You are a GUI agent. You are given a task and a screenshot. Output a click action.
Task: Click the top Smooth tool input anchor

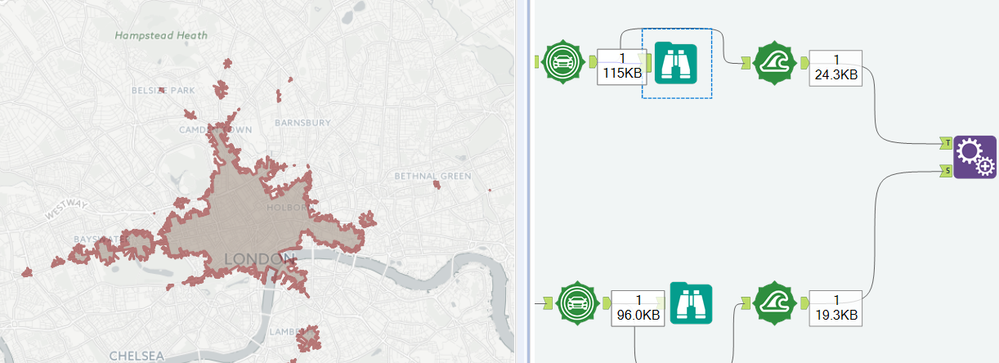pos(746,62)
